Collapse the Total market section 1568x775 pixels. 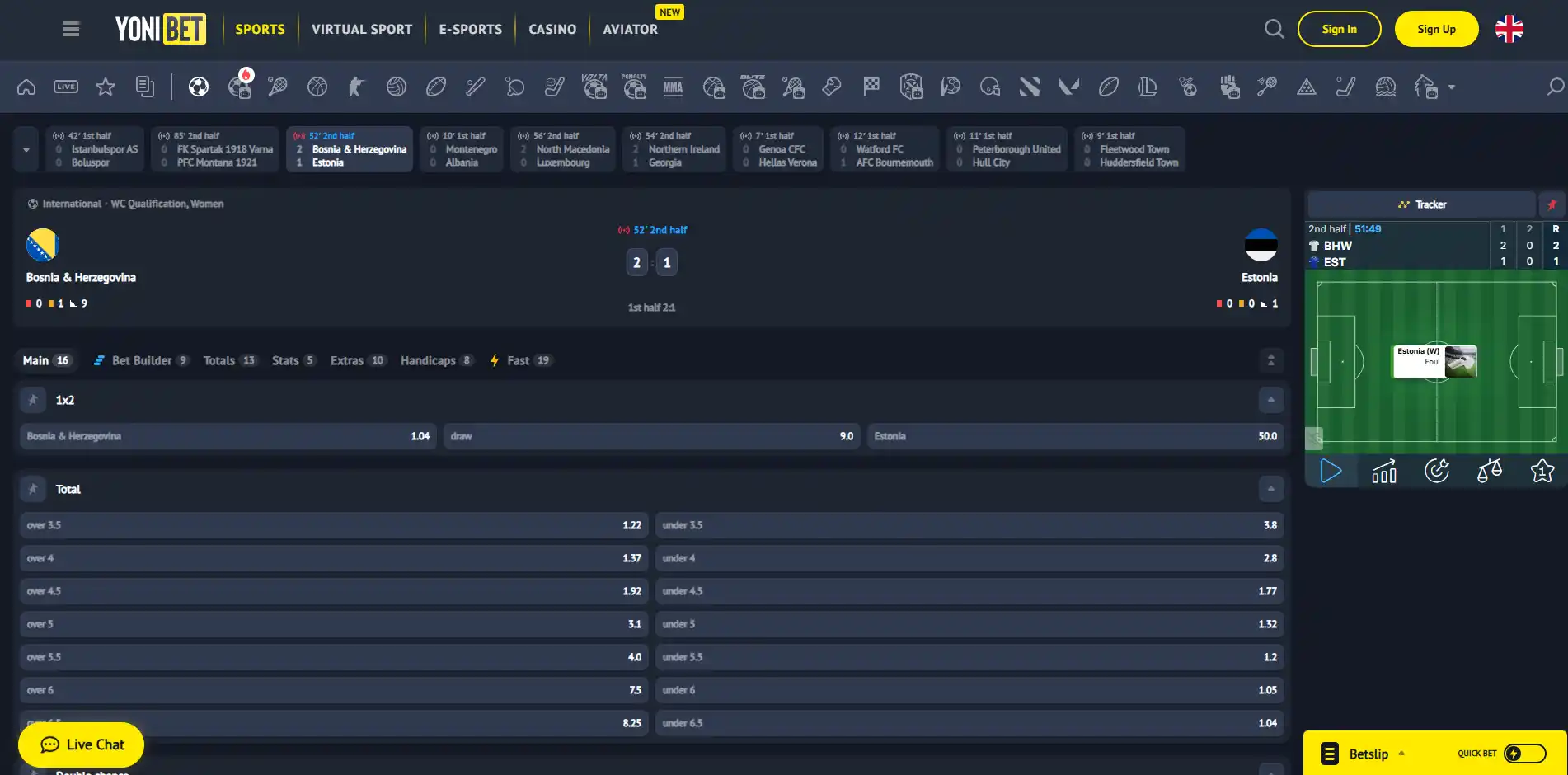click(x=1271, y=489)
